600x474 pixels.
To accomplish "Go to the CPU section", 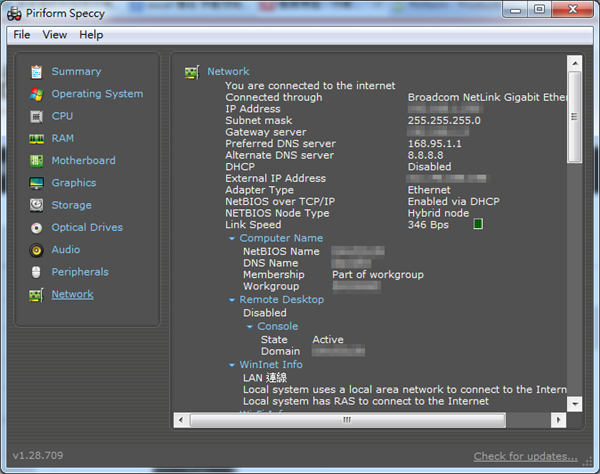I will coord(62,116).
